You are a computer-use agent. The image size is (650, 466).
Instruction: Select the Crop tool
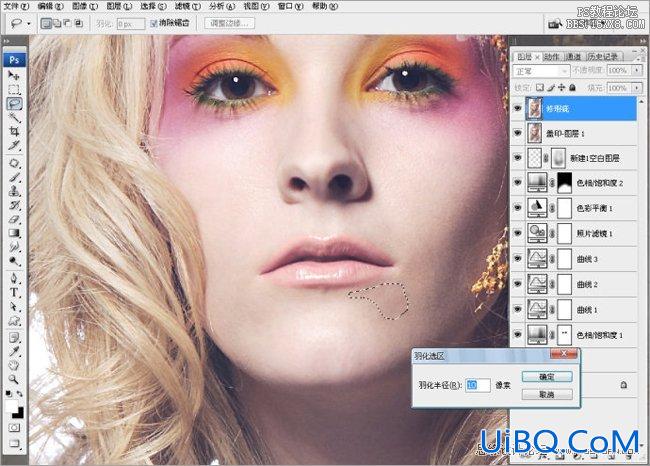[x=14, y=131]
